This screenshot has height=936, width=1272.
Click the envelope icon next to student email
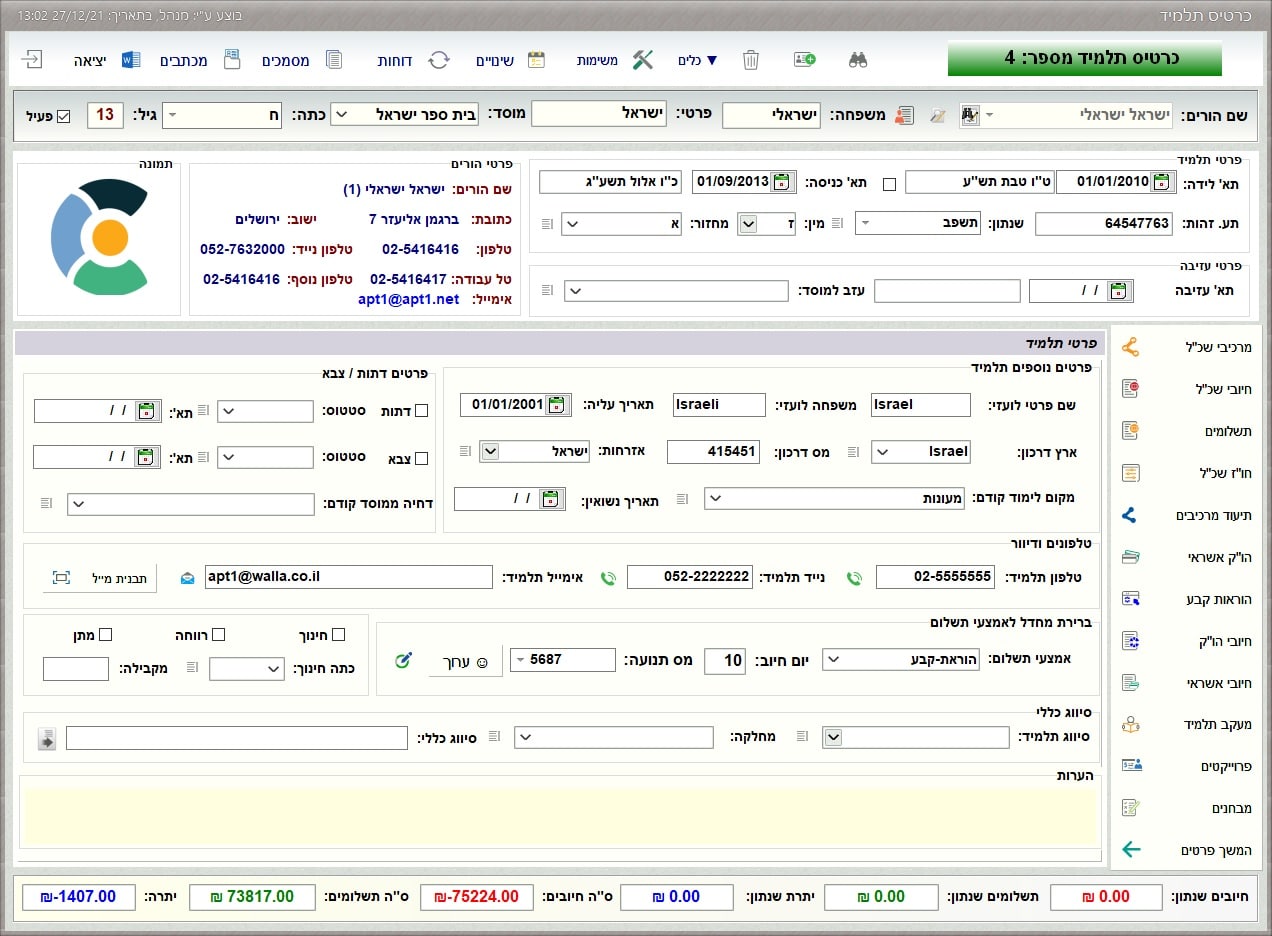(188, 578)
